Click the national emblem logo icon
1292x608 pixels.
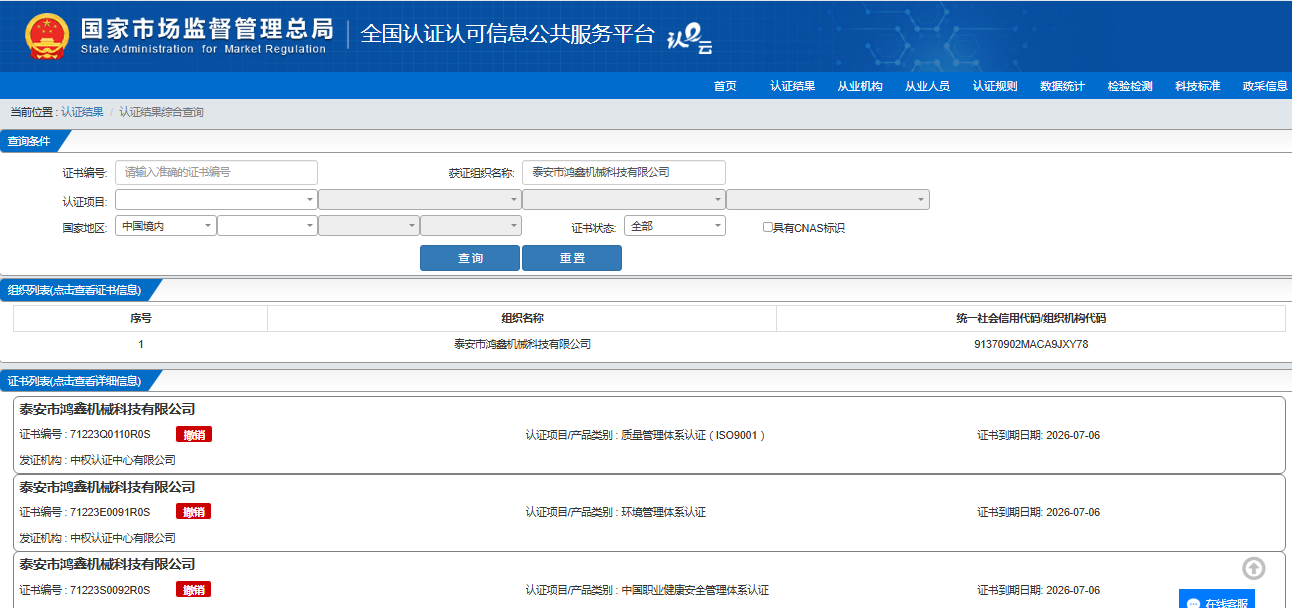47,35
